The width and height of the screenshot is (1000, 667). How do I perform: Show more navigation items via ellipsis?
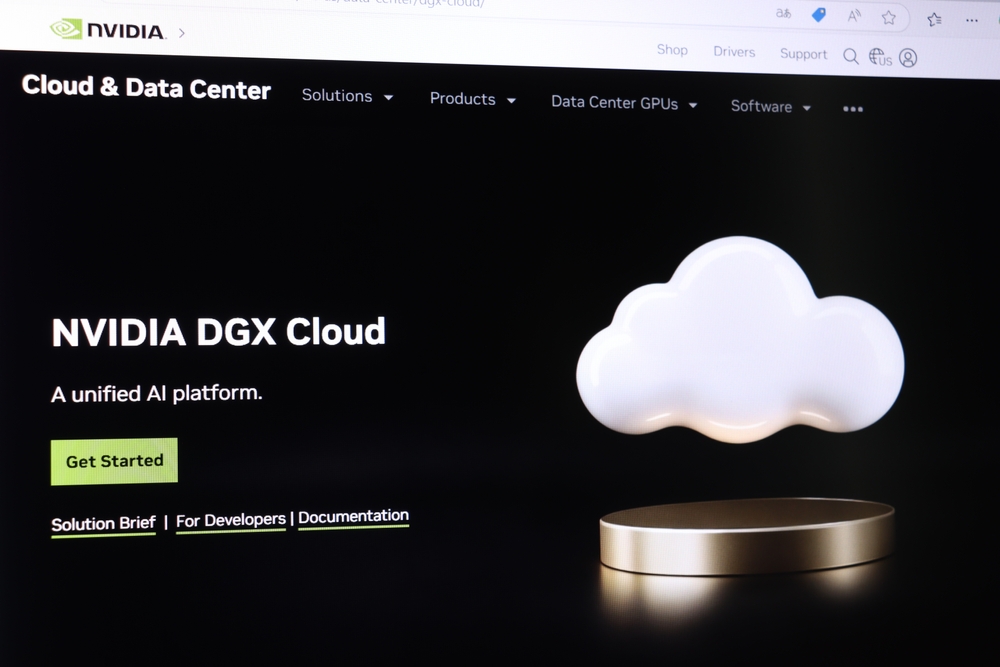coord(853,109)
